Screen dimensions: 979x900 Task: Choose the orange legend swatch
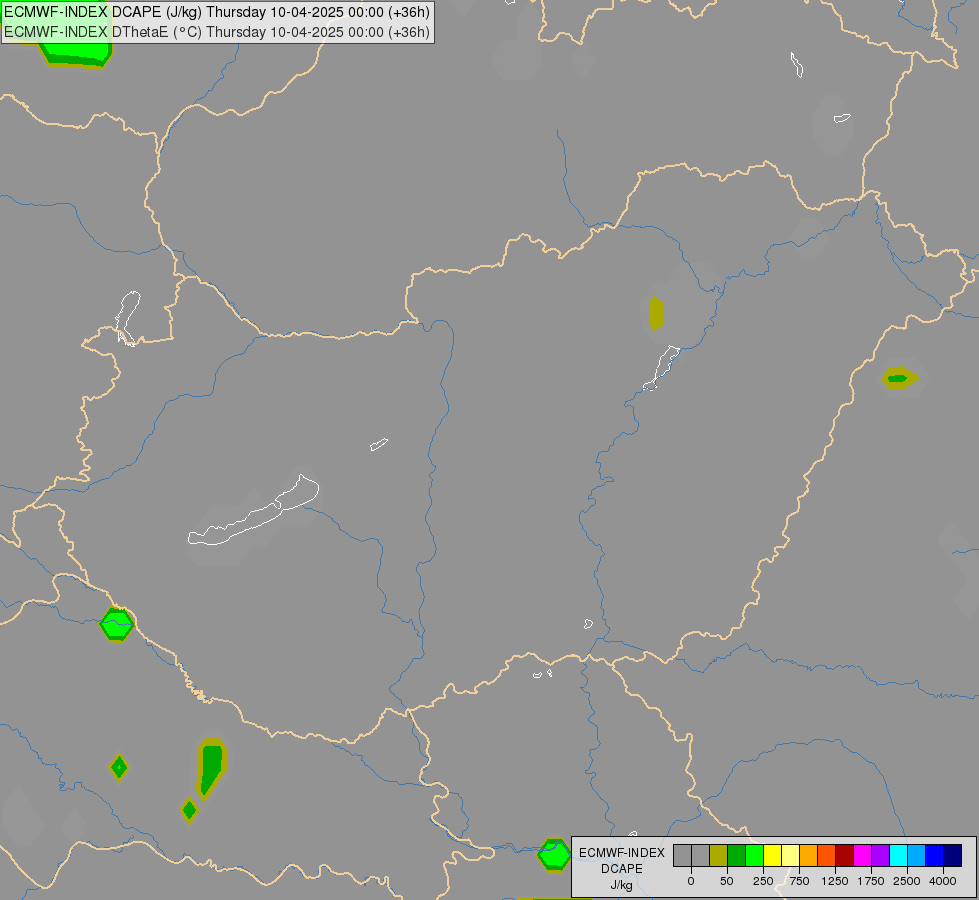809,855
